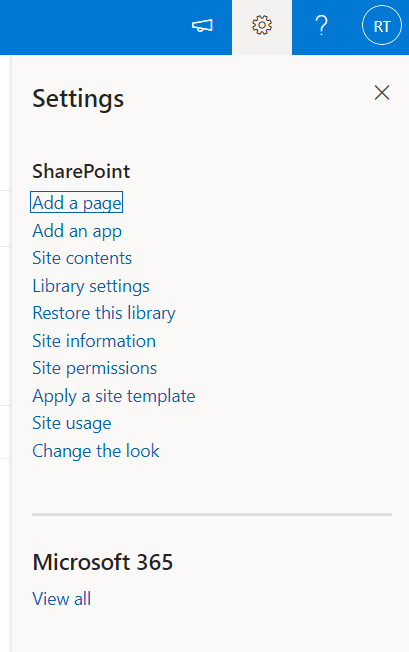Open Site contents
Viewport: 409px width, 652px height.
tap(82, 258)
